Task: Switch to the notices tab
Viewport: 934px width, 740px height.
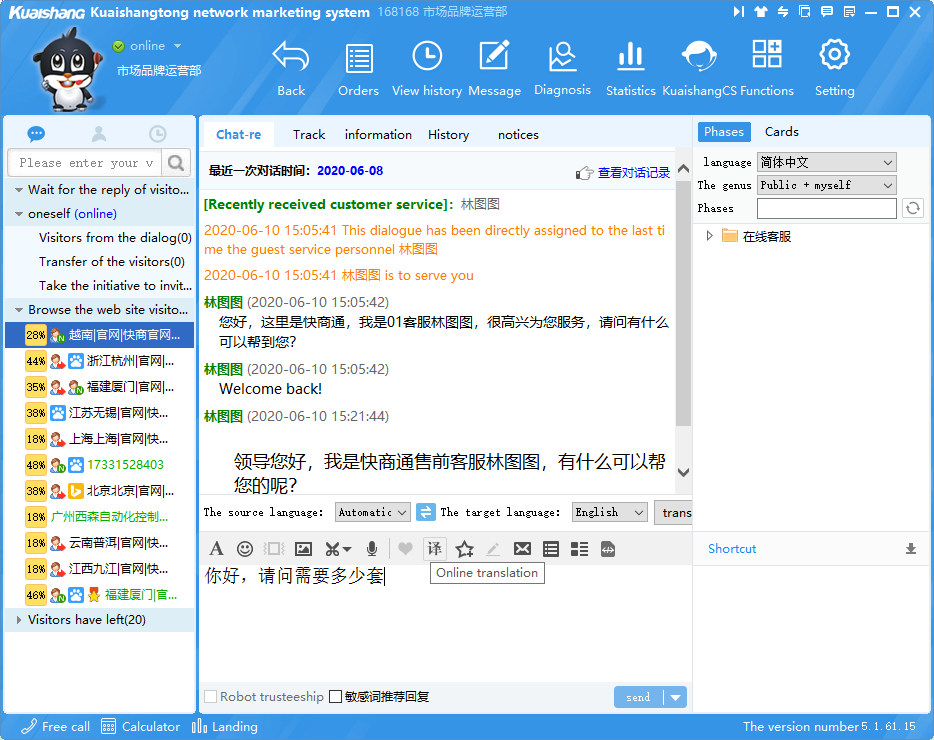Action: (518, 135)
